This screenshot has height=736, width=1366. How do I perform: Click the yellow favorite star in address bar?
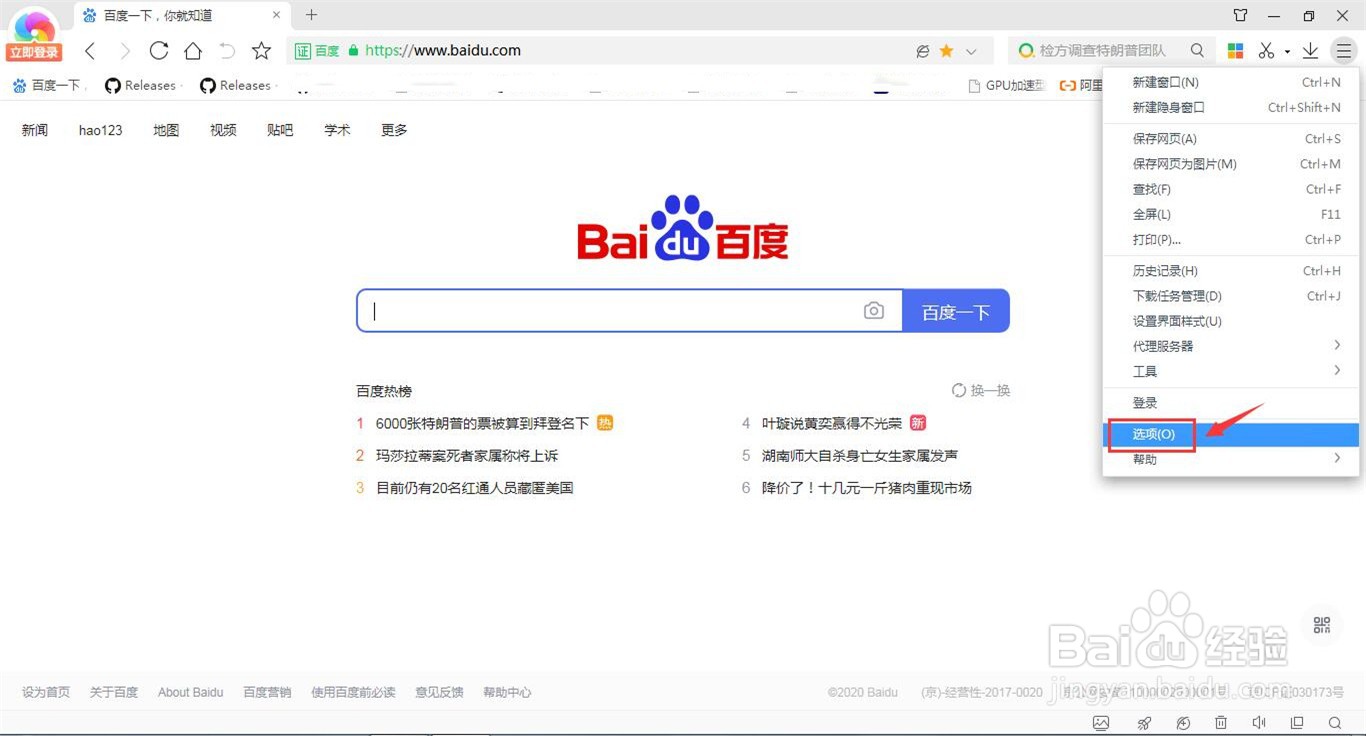[x=946, y=51]
